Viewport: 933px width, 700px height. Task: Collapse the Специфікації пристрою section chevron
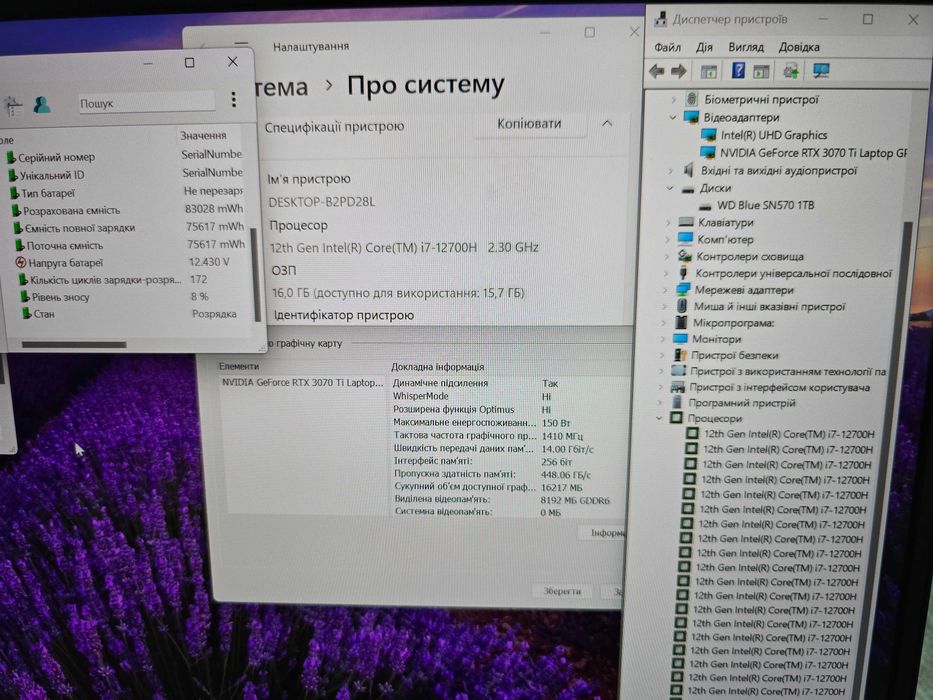pos(607,124)
